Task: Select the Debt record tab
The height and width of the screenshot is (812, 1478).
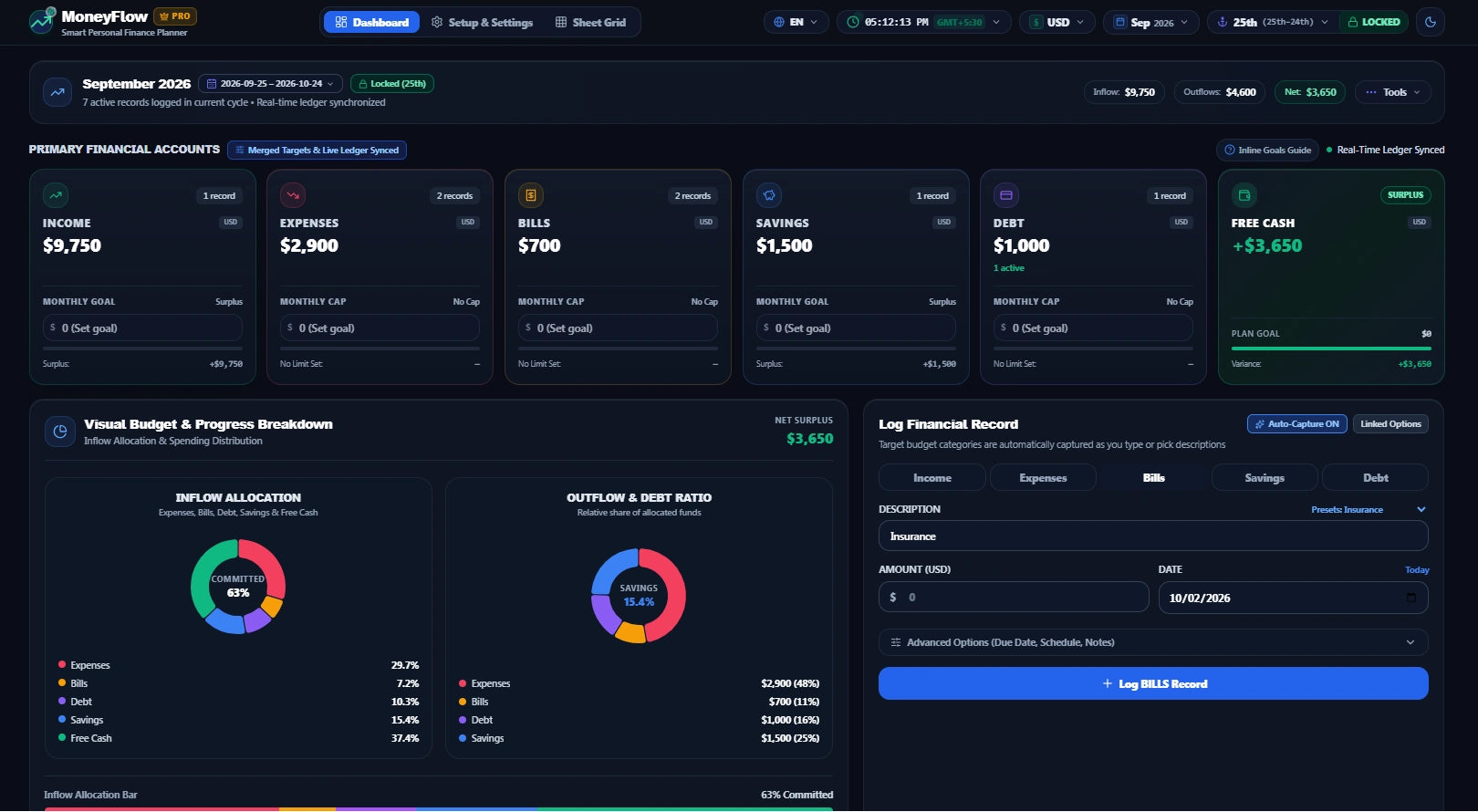Action: tap(1376, 478)
